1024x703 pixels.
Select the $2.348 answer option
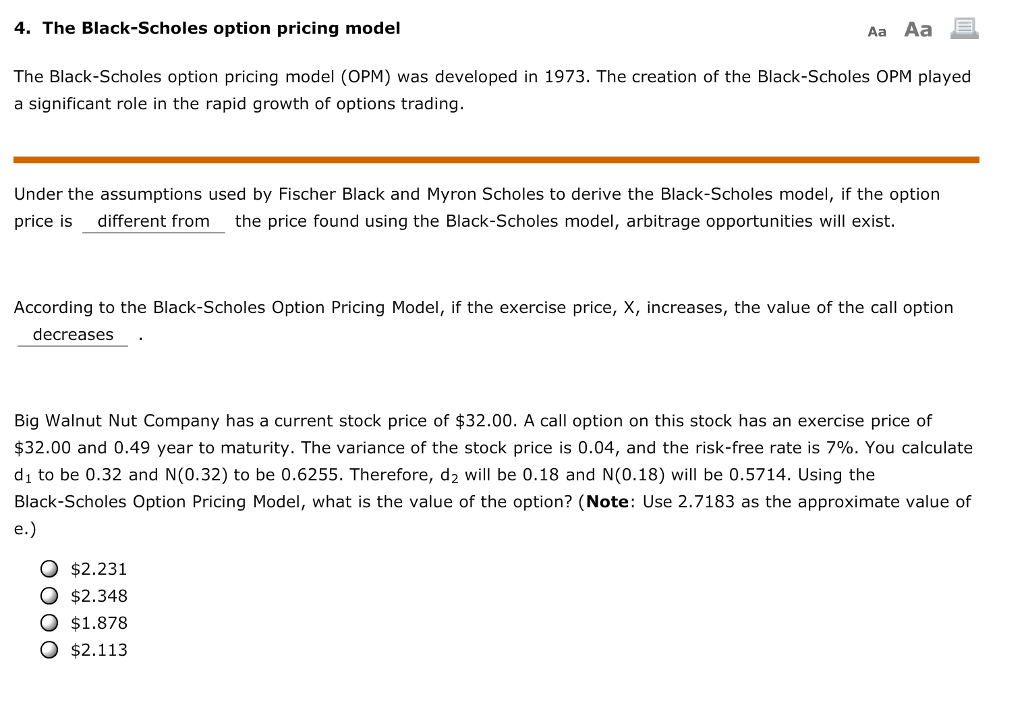pyautogui.click(x=48, y=595)
